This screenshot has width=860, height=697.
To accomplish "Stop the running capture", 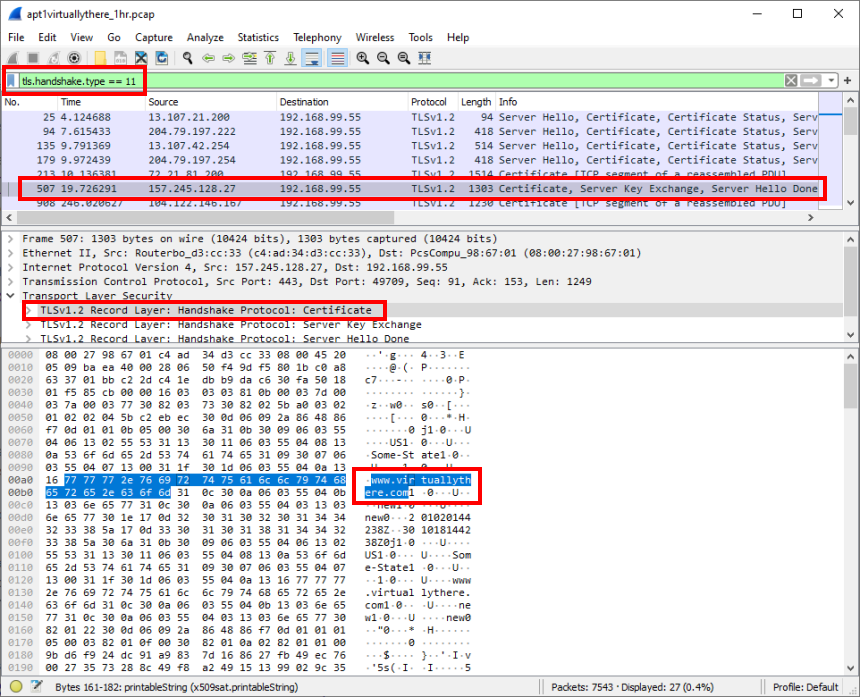I will 33,58.
